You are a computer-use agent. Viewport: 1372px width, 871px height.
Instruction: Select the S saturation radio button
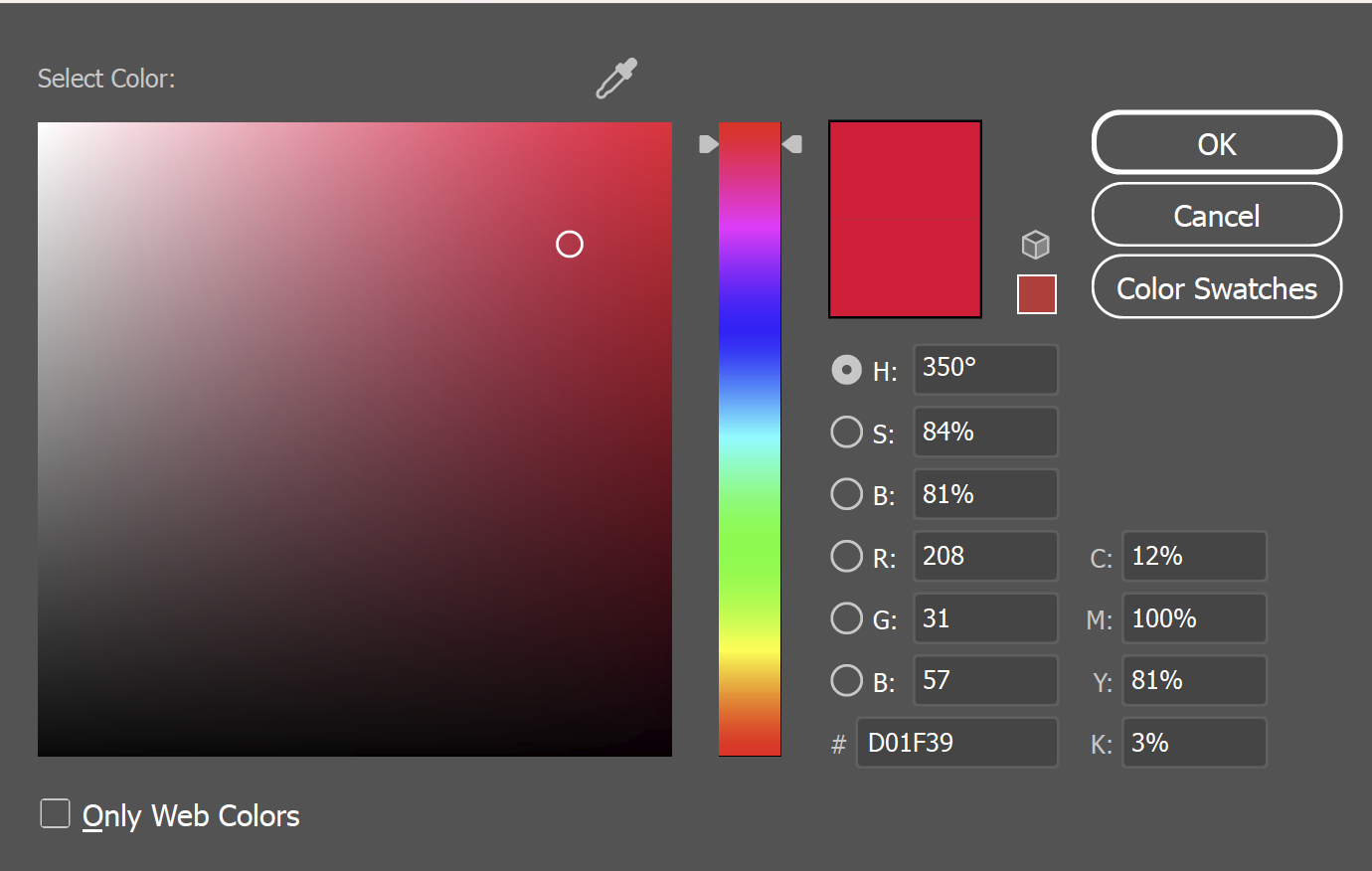(x=846, y=432)
